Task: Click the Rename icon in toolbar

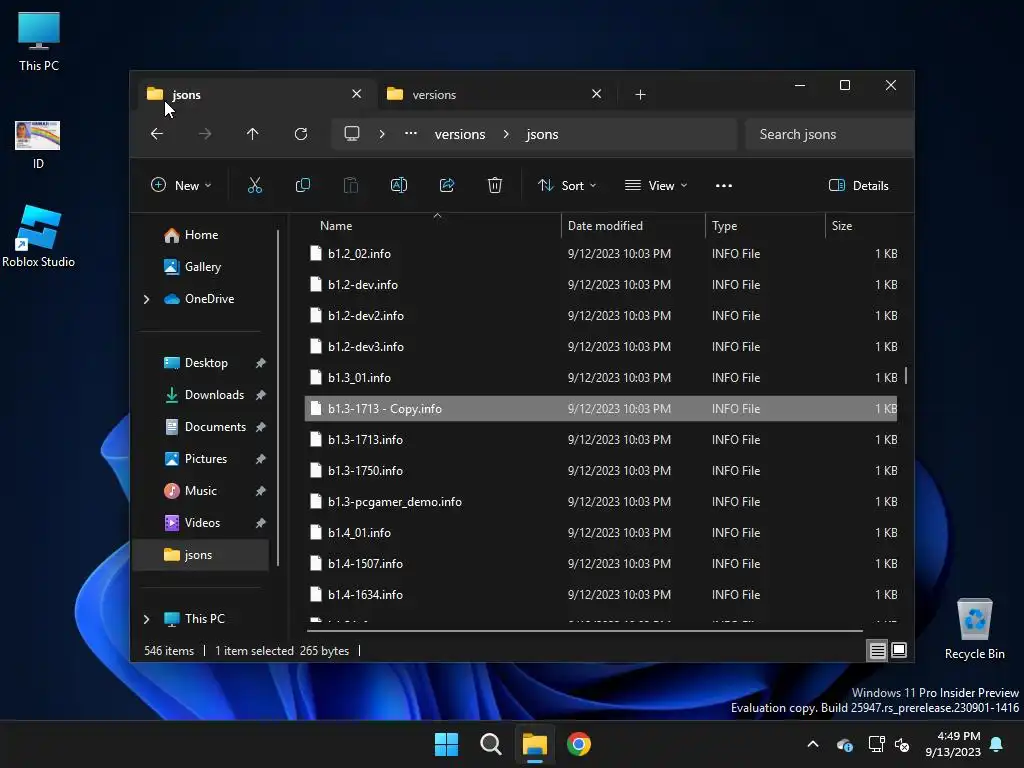Action: point(398,185)
